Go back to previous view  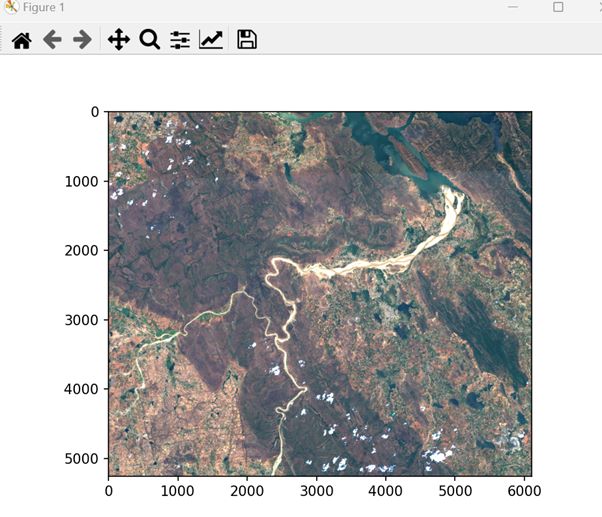click(x=52, y=40)
